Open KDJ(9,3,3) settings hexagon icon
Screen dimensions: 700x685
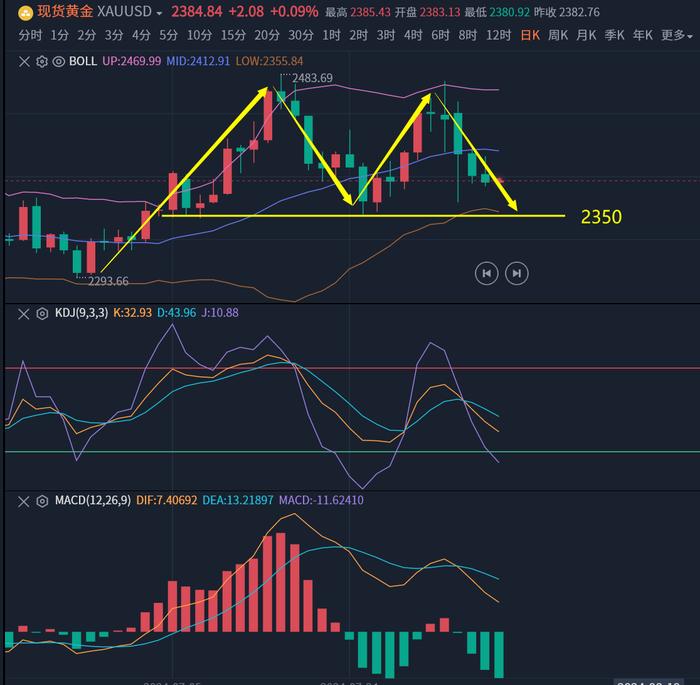point(42,313)
